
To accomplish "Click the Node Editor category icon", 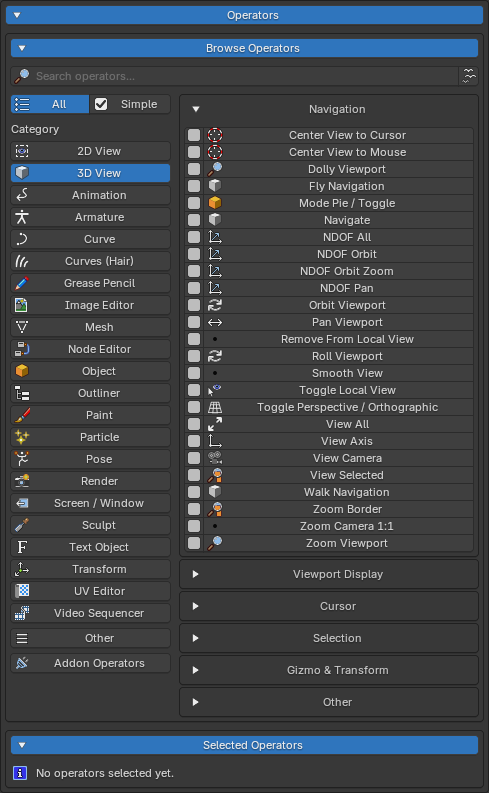I will [22, 349].
